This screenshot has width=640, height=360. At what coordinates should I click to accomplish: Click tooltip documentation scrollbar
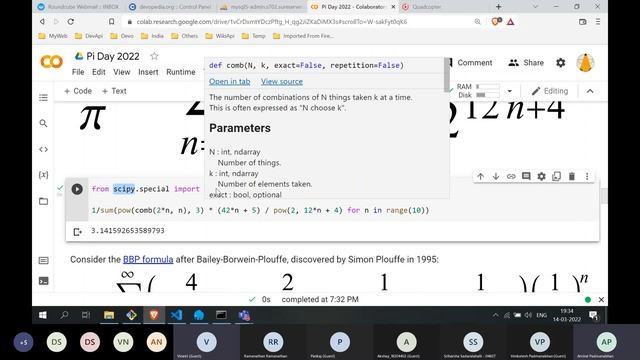coord(447,75)
